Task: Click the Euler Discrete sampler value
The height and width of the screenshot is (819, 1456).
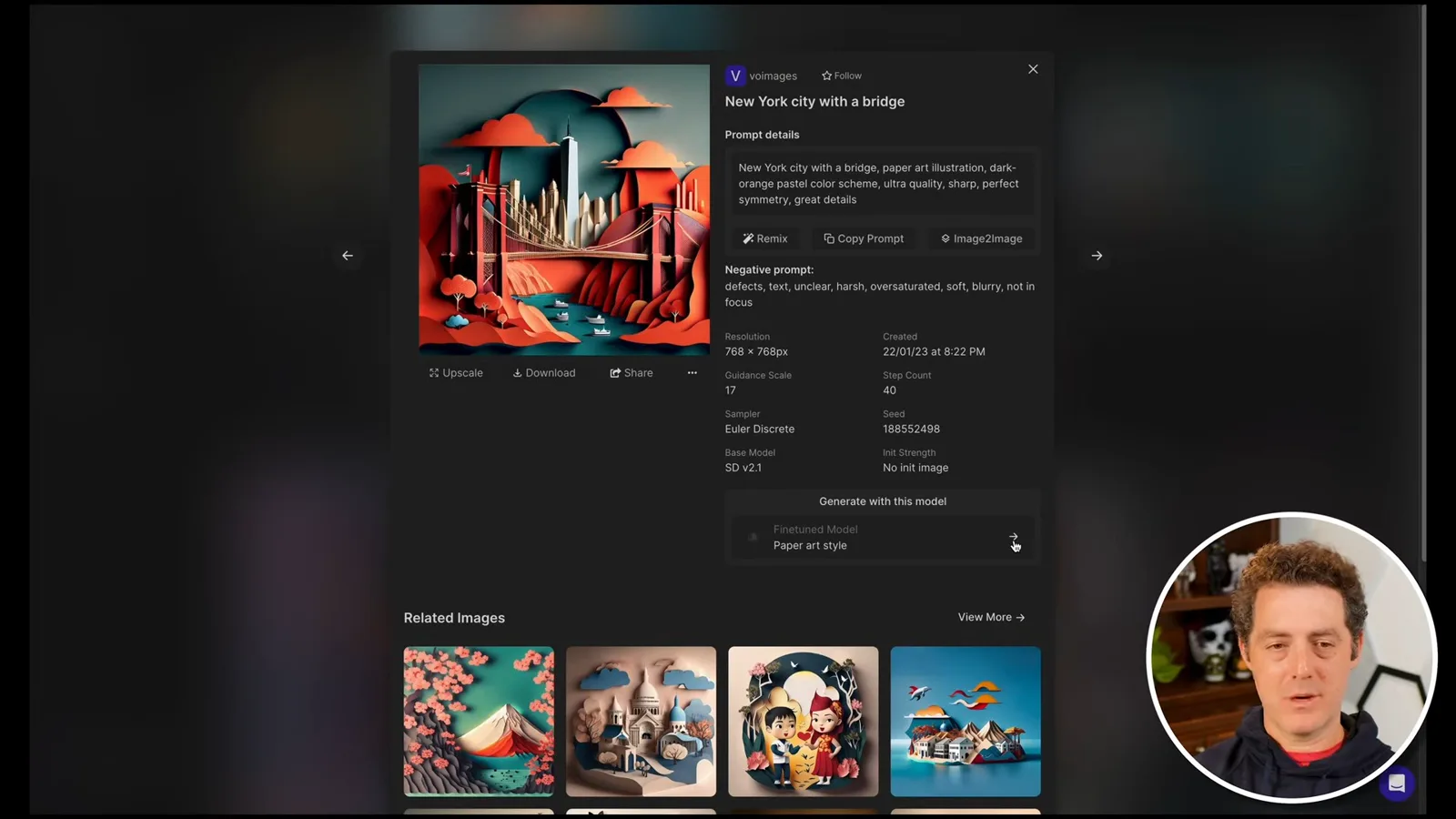Action: [x=760, y=430]
